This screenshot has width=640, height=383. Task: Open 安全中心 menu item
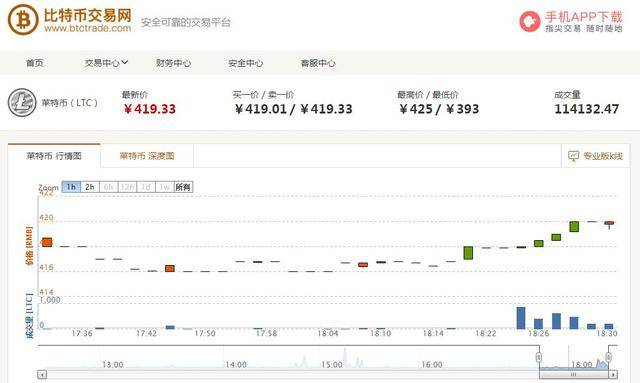245,63
